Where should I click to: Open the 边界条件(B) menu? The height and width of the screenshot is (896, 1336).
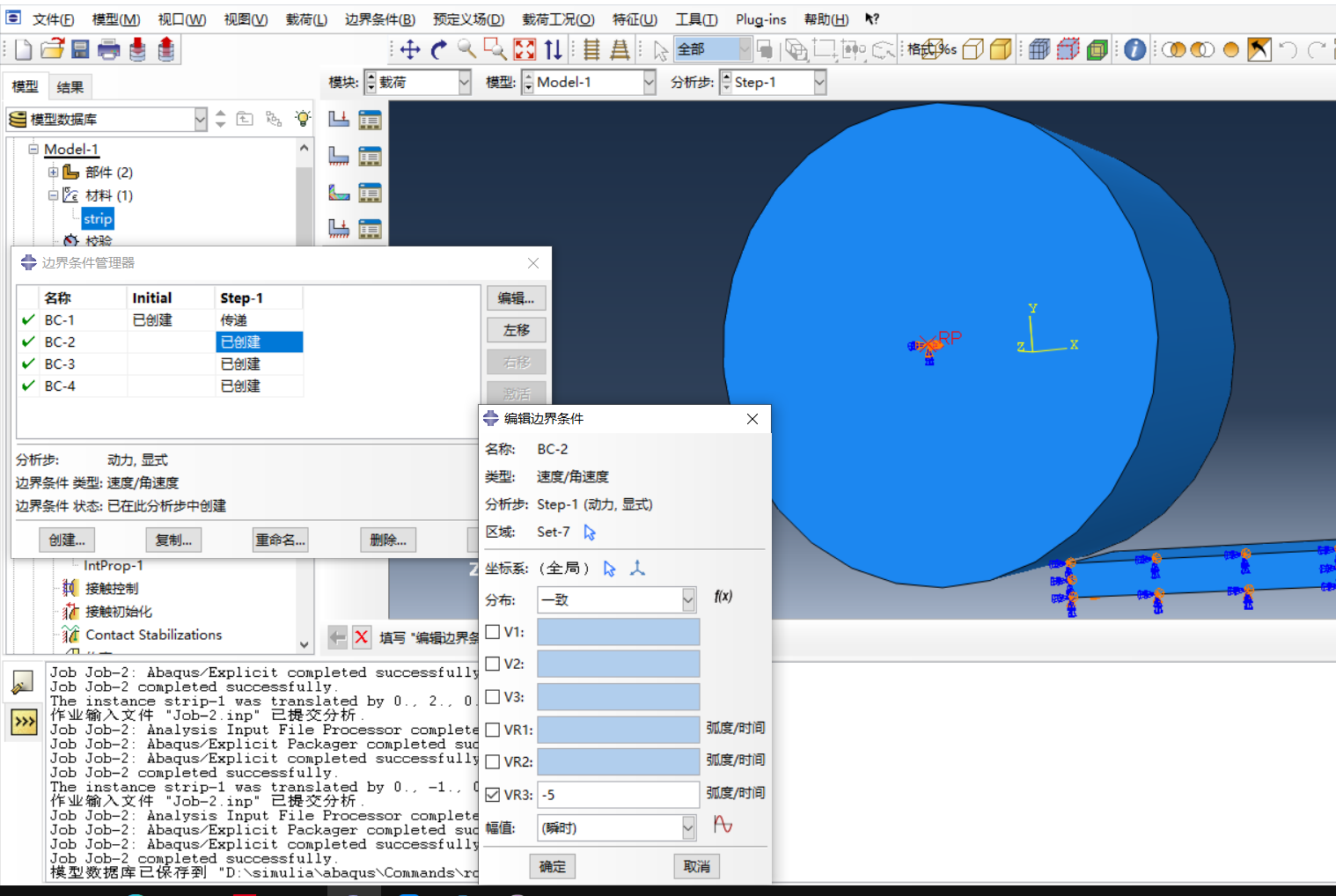[379, 19]
